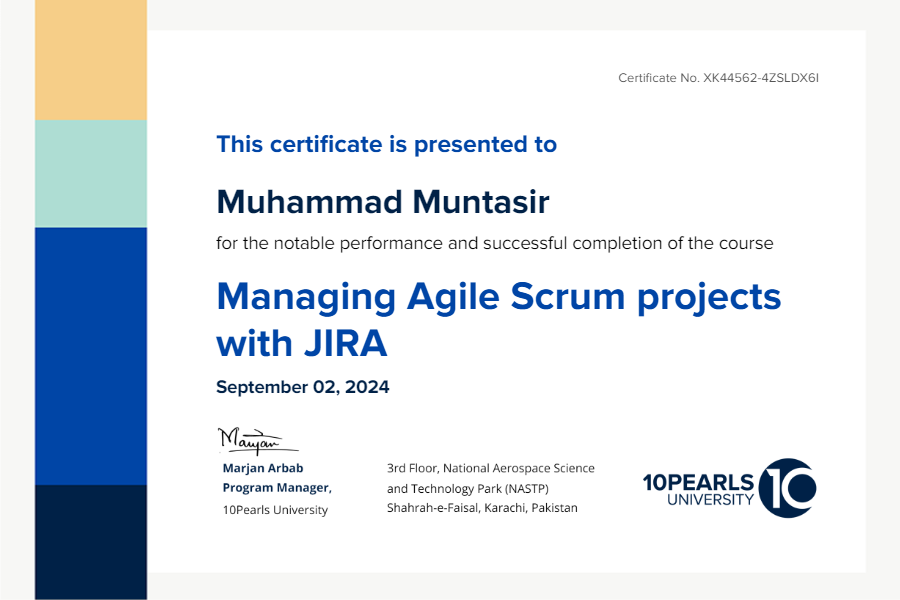Image resolution: width=900 pixels, height=600 pixels.
Task: Select the heading "This certificate is presented to"
Action: (386, 145)
